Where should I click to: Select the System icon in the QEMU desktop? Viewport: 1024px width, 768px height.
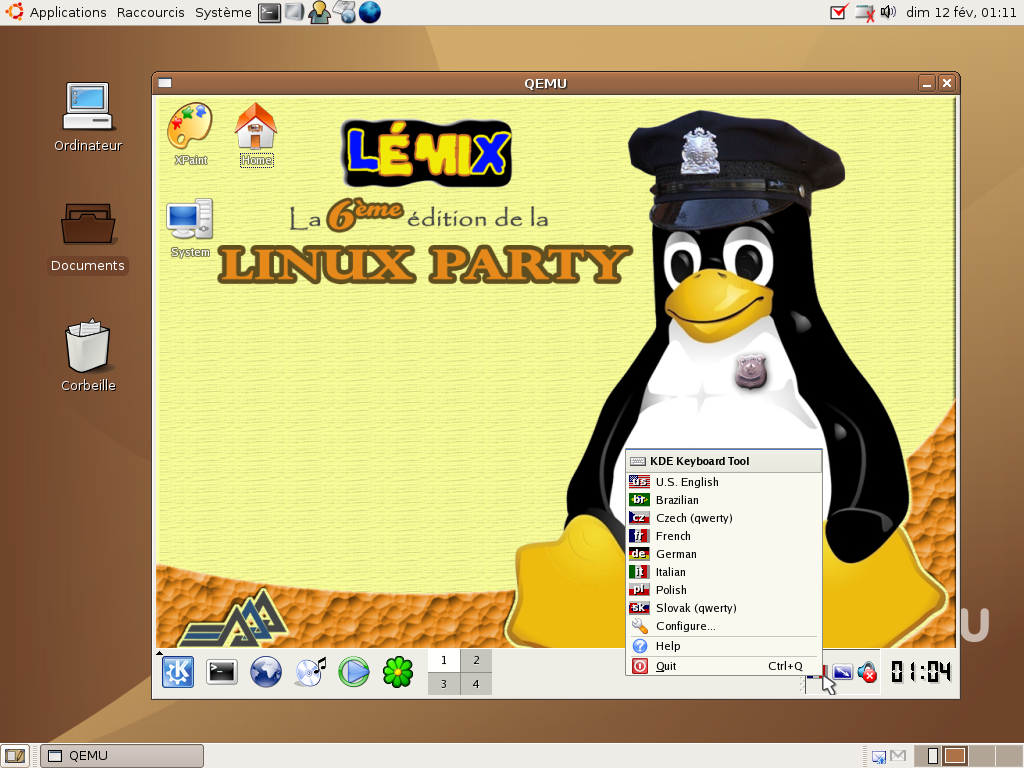(190, 228)
